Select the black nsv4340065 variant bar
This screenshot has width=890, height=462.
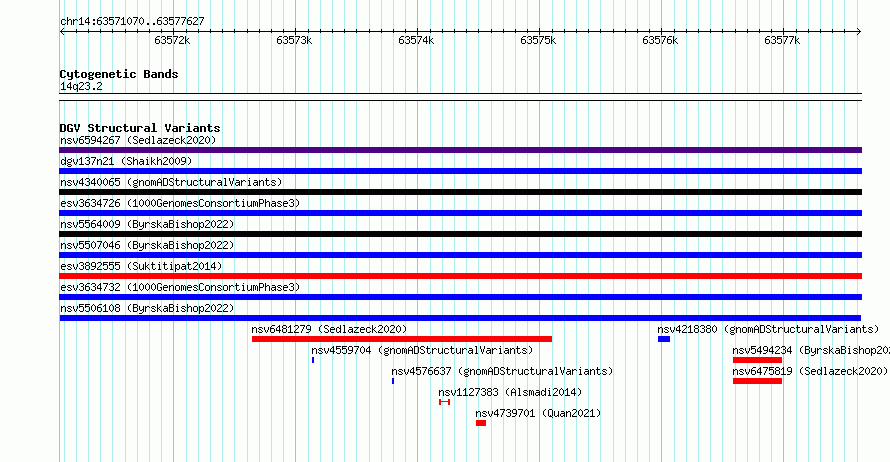(460, 192)
